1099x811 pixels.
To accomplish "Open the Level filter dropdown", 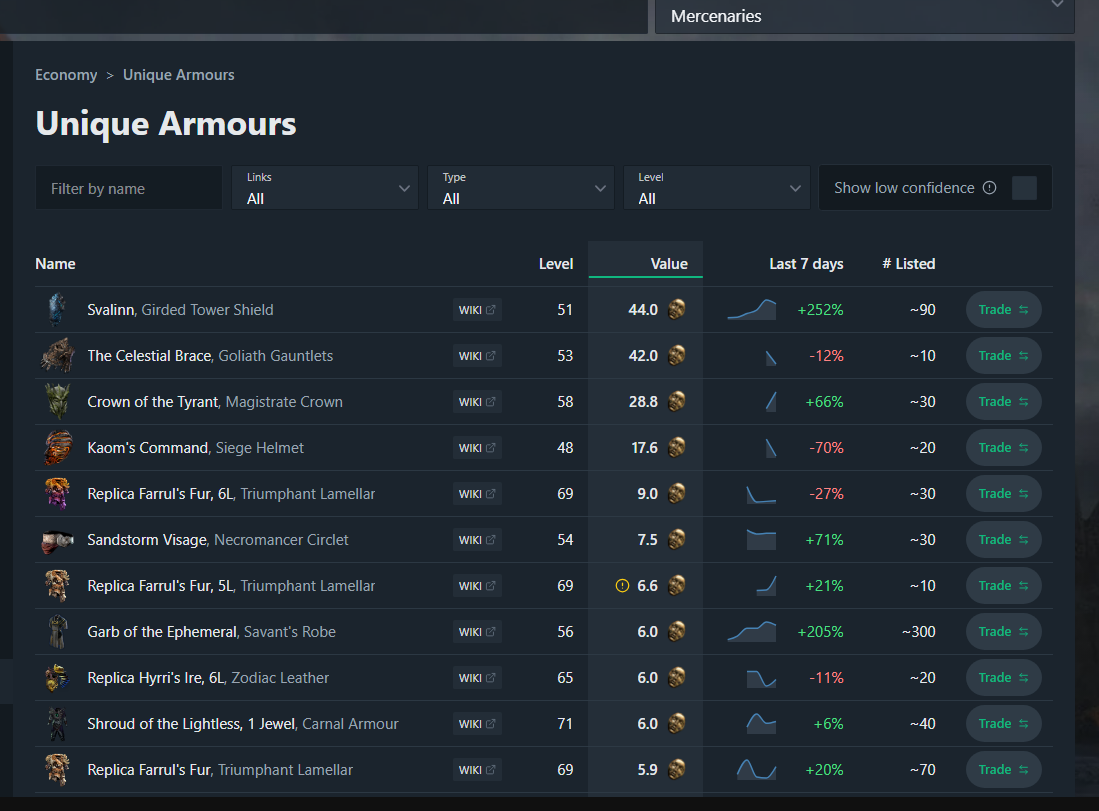I will click(717, 188).
